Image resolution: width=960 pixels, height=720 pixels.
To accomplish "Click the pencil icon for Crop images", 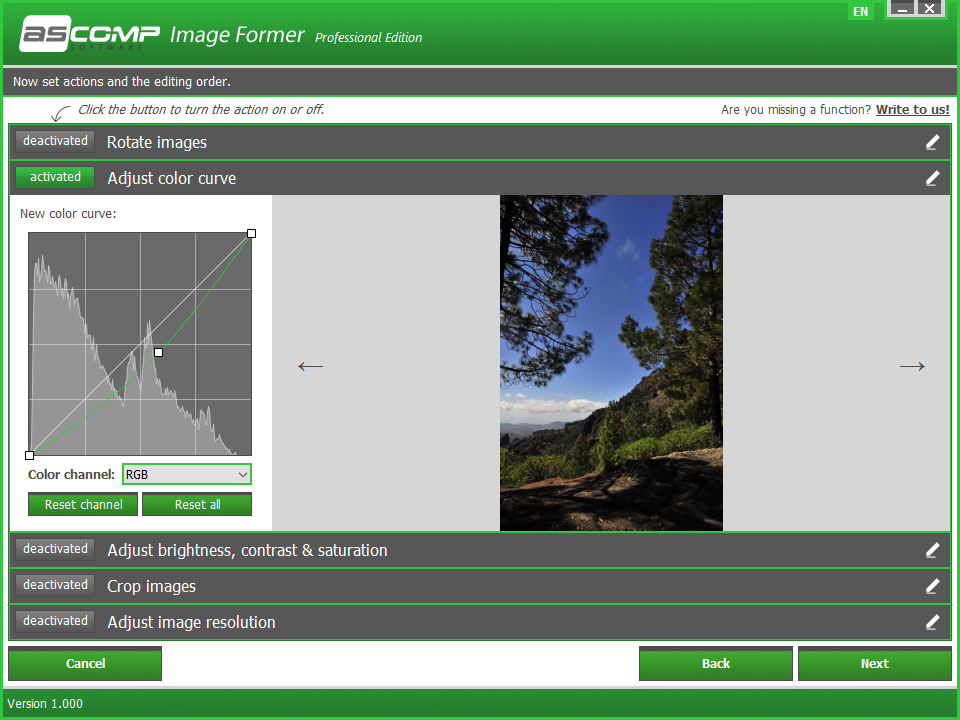I will 932,587.
